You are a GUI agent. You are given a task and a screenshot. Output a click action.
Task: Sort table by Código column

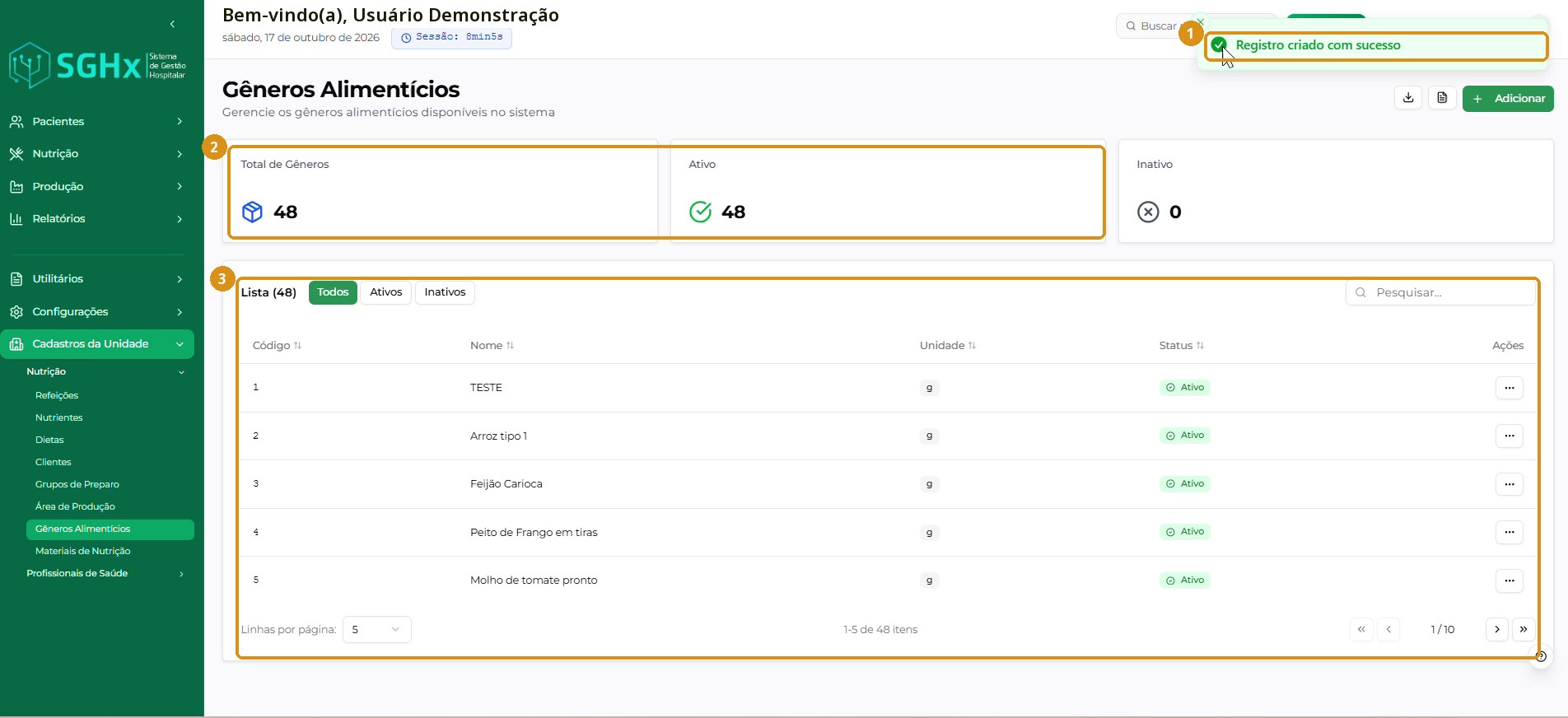coord(278,346)
